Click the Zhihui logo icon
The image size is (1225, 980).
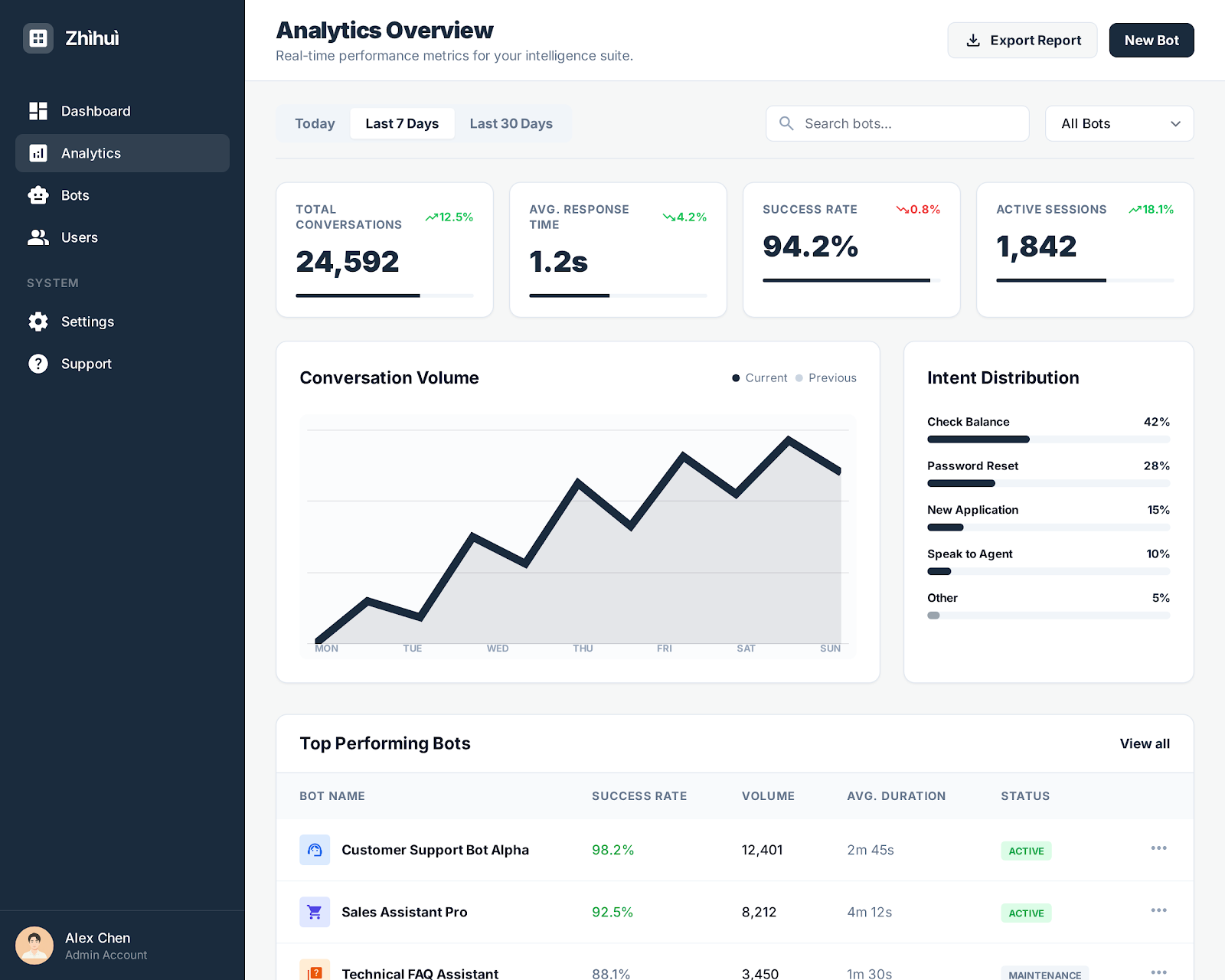click(x=38, y=38)
